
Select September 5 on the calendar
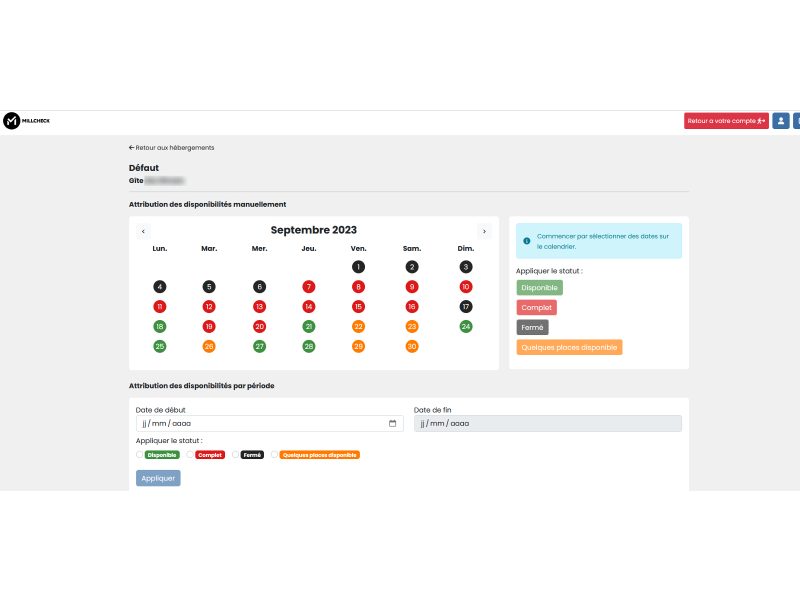[209, 287]
